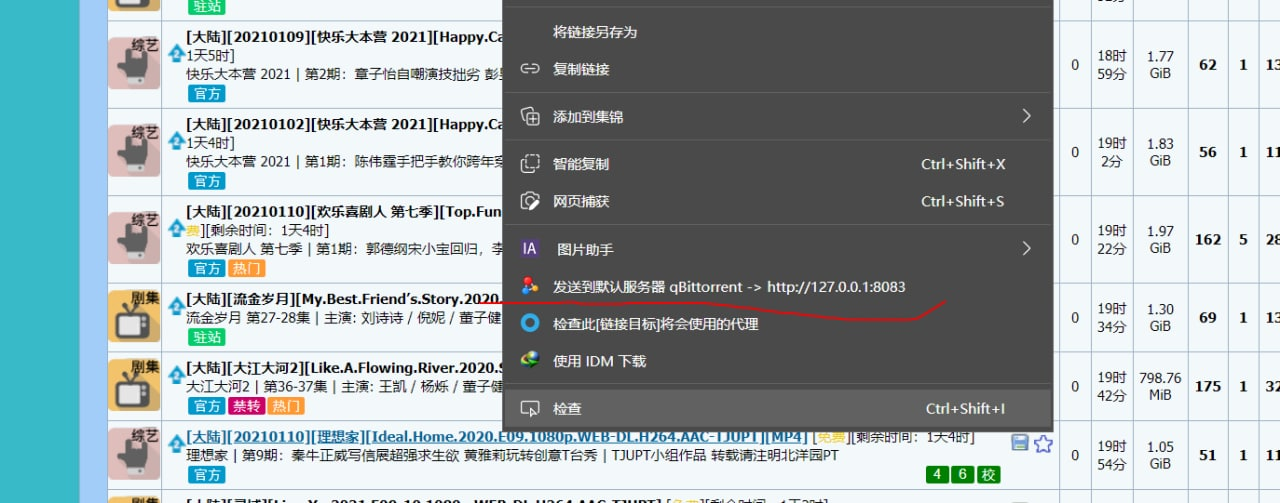Click 免费 label in 理想家 row
The height and width of the screenshot is (503, 1280).
point(833,438)
